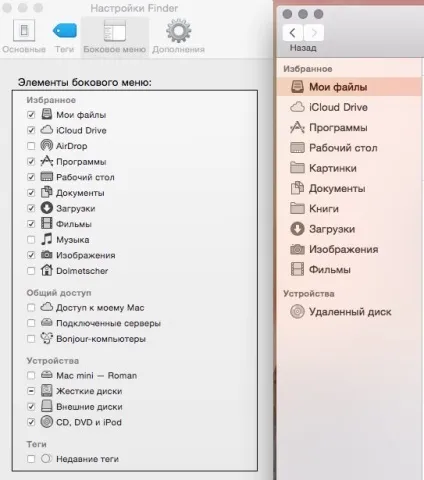This screenshot has height=480, width=424.
Task: Enable the Недавние теги checkbox
Action: [x=31, y=459]
